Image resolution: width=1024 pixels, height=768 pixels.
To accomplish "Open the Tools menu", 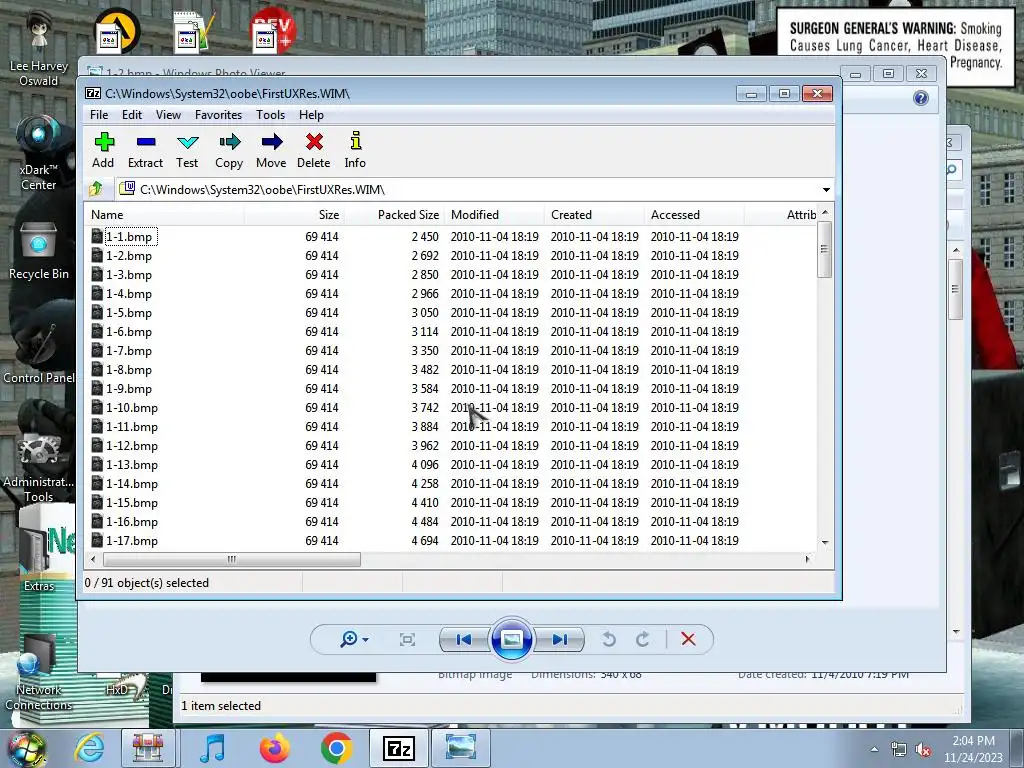I will point(270,115).
